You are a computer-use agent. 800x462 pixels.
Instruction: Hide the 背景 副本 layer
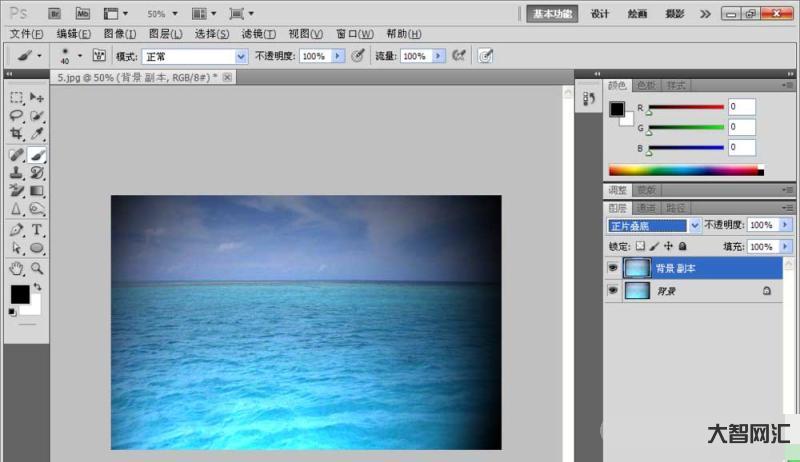click(612, 268)
